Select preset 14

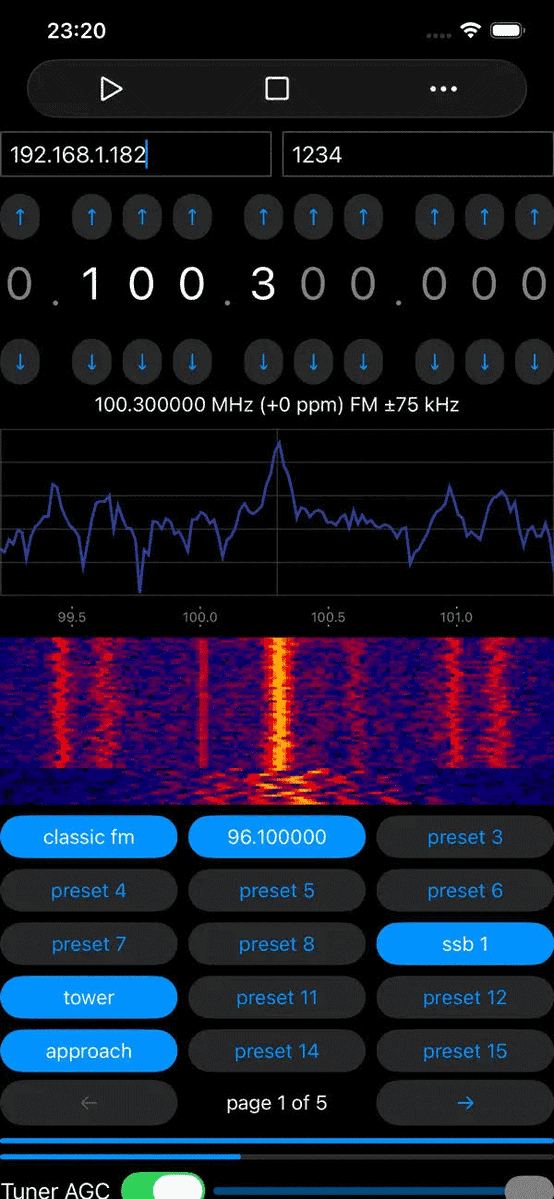tap(277, 1051)
